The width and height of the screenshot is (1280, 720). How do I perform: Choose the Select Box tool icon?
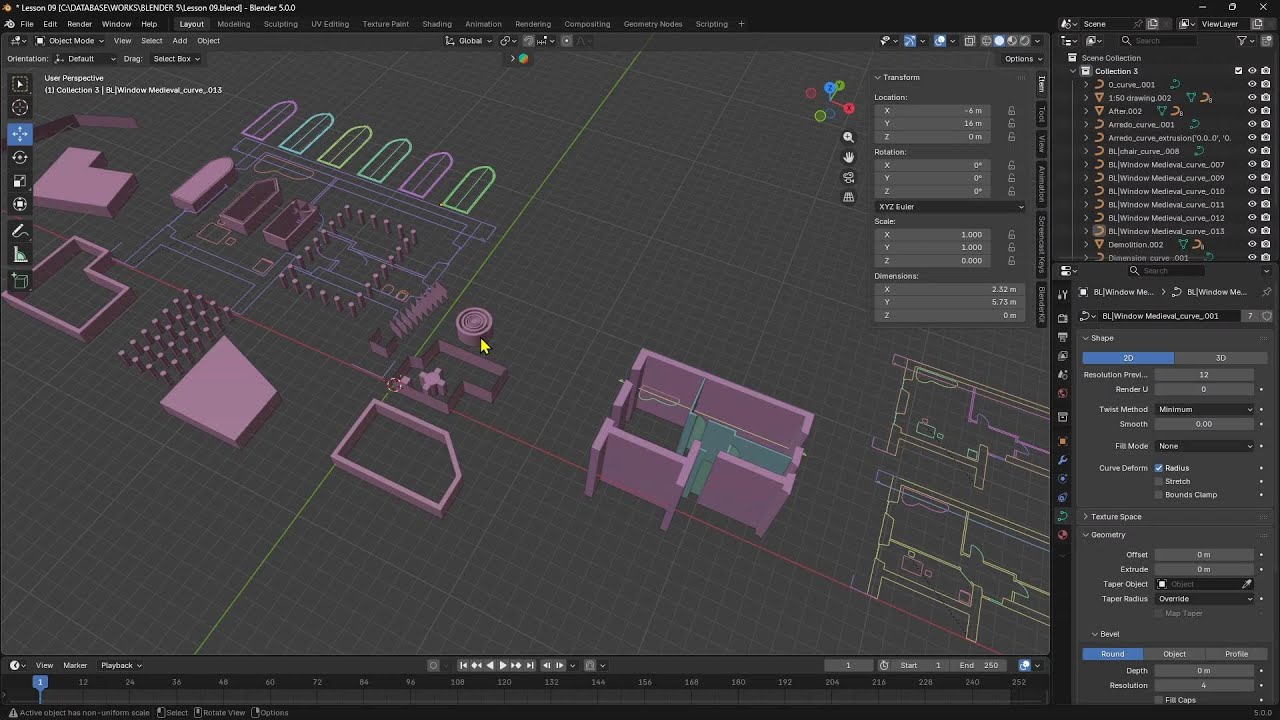coord(20,84)
